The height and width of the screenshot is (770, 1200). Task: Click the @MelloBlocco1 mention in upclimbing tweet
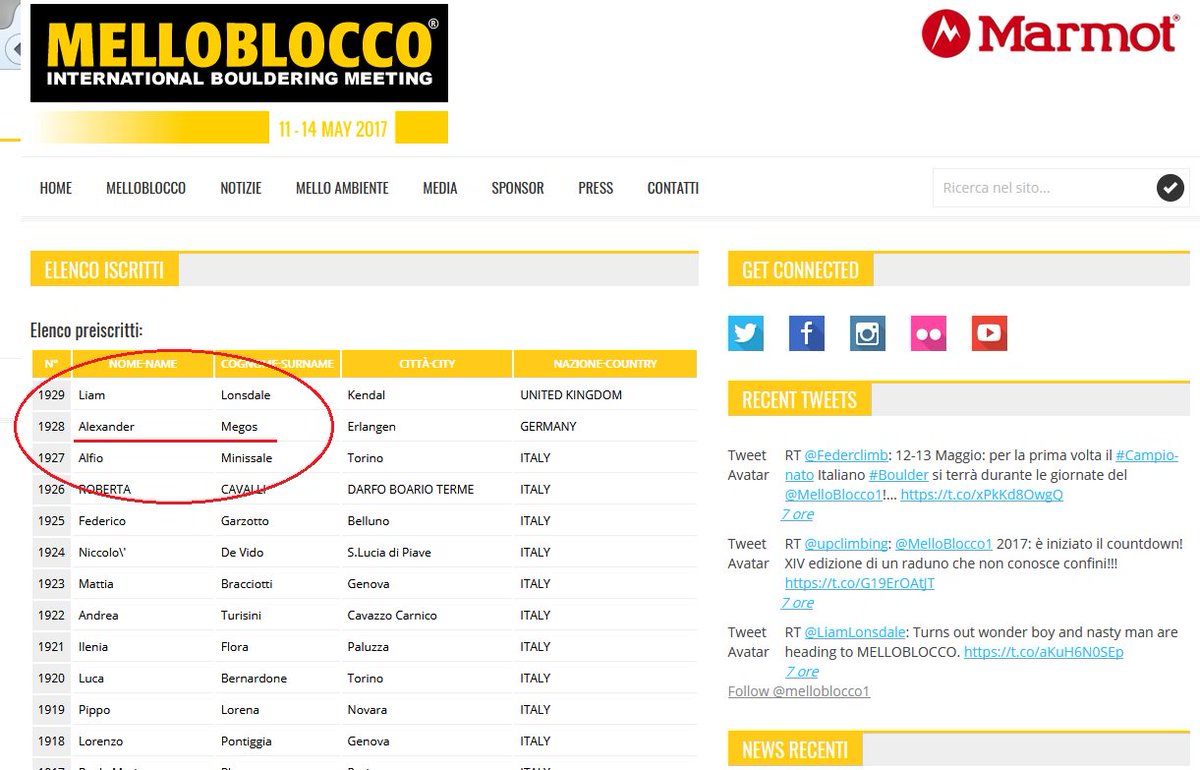[x=943, y=544]
